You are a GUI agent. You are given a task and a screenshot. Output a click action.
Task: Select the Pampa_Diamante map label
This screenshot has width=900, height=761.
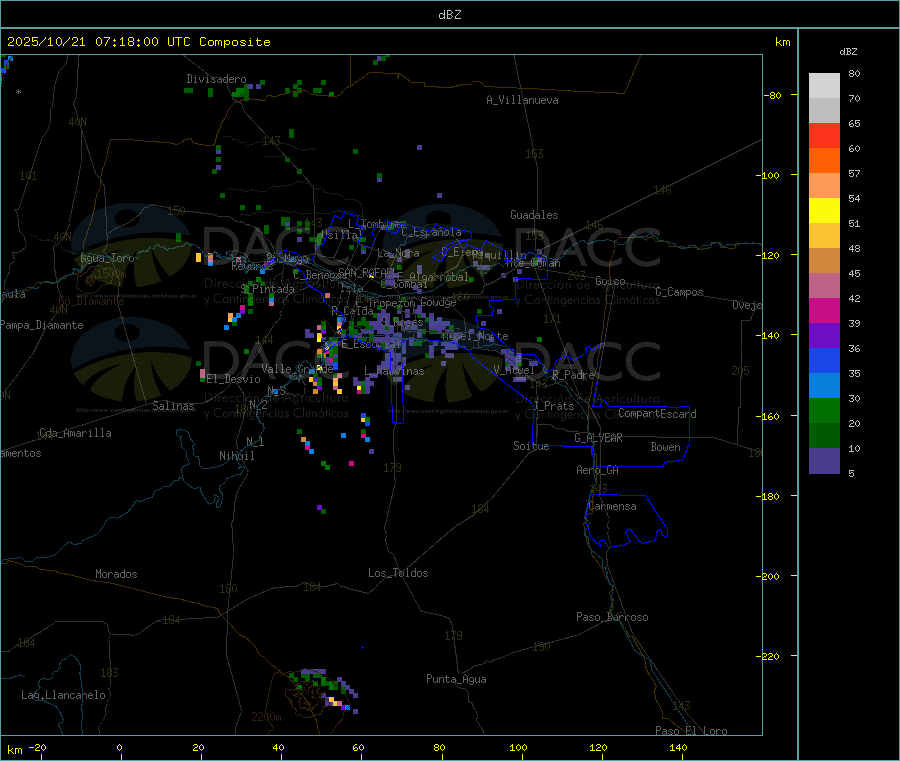[41, 325]
